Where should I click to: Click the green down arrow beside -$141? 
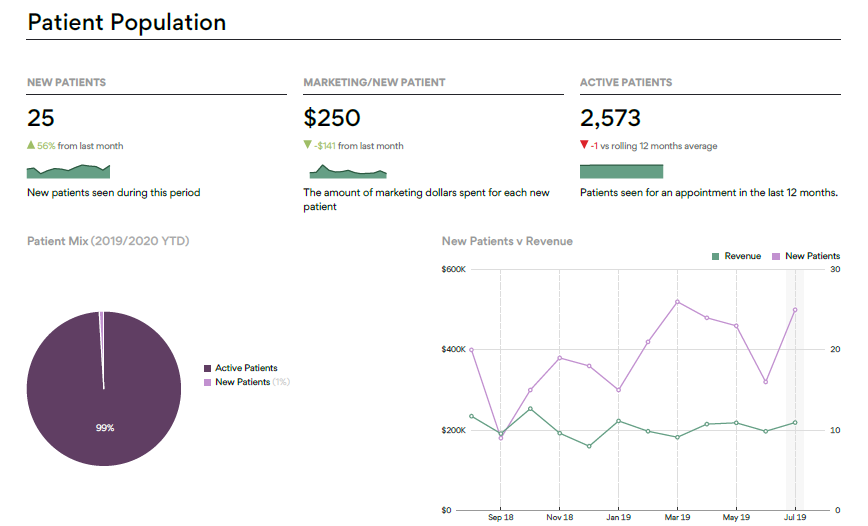click(x=307, y=145)
